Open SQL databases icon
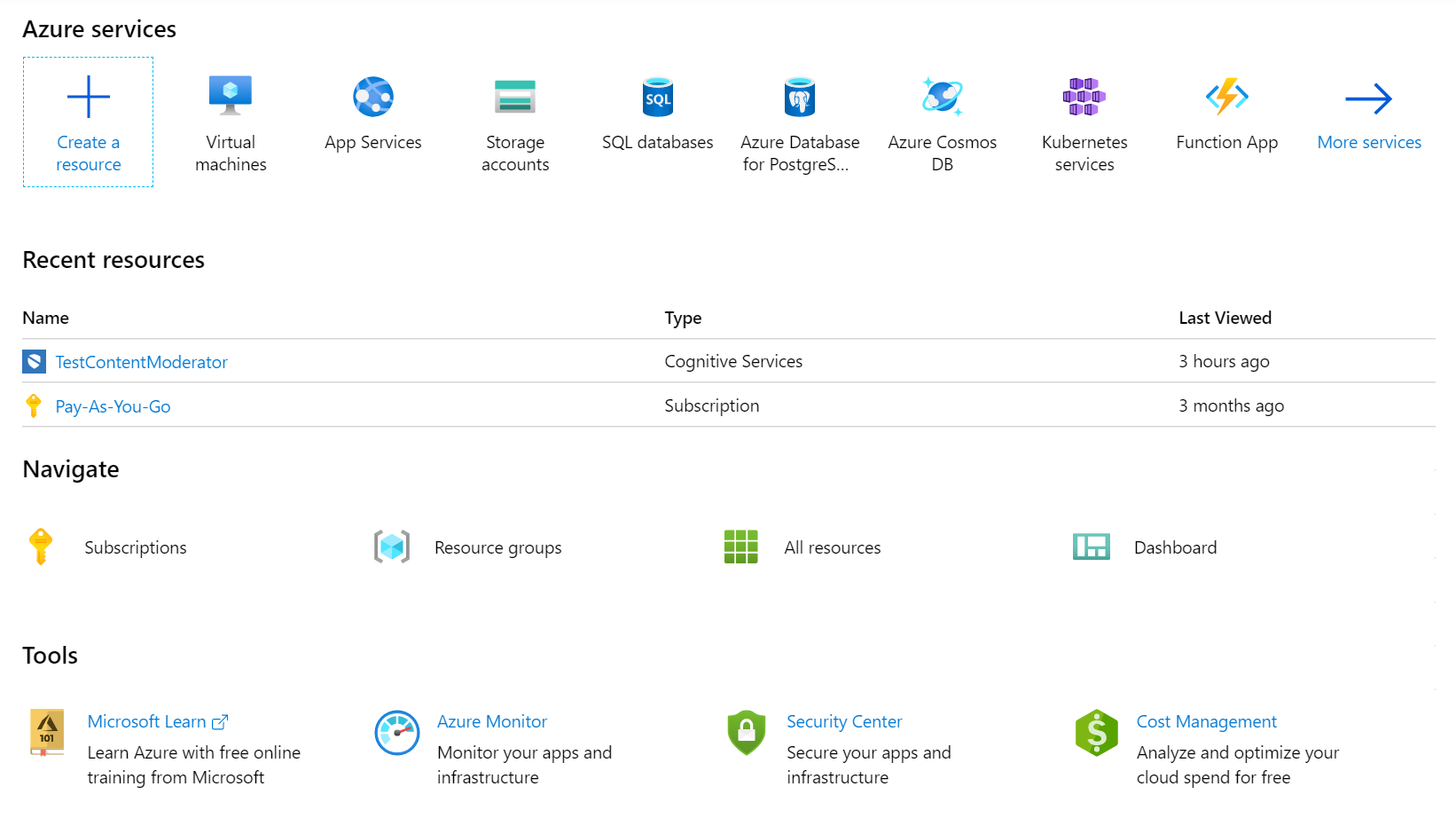This screenshot has height=818, width=1456. (658, 97)
